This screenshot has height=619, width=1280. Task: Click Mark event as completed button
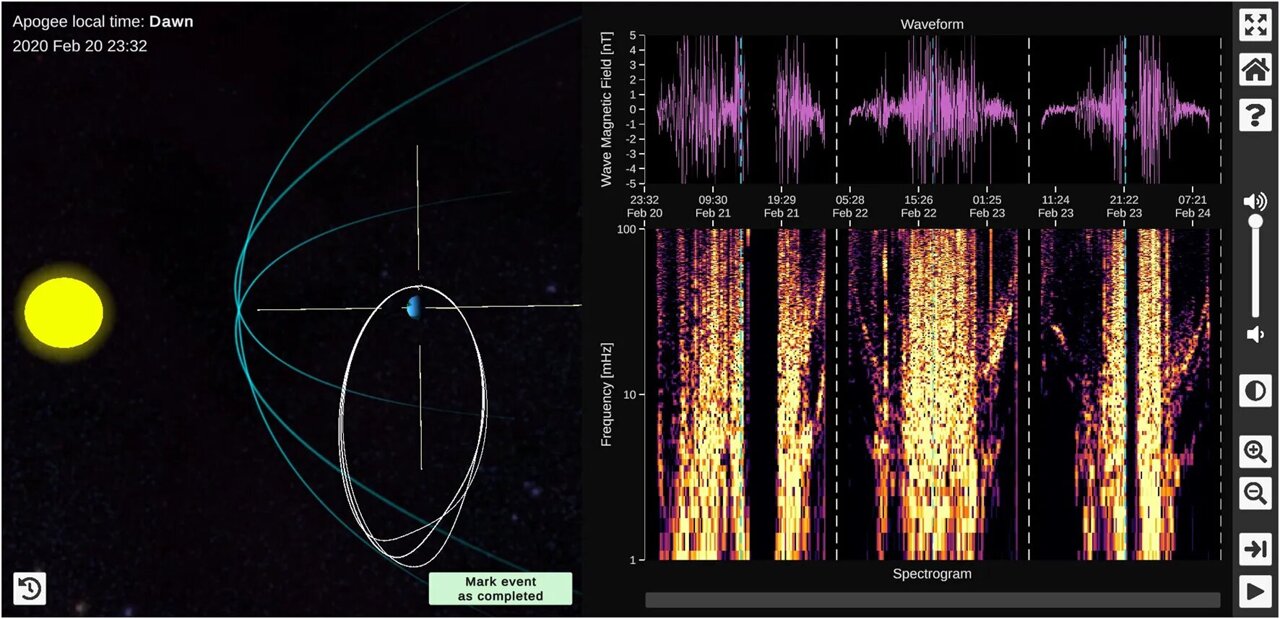pyautogui.click(x=500, y=589)
